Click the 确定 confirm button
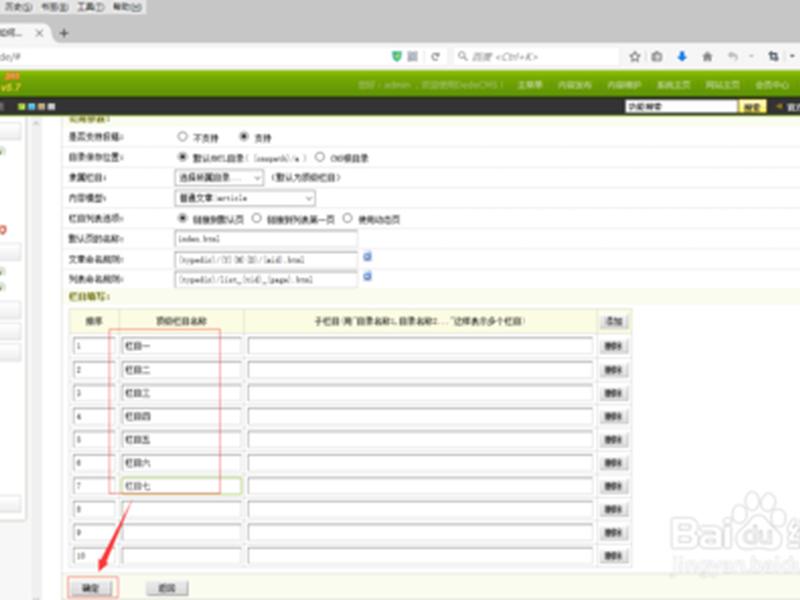 pos(91,588)
